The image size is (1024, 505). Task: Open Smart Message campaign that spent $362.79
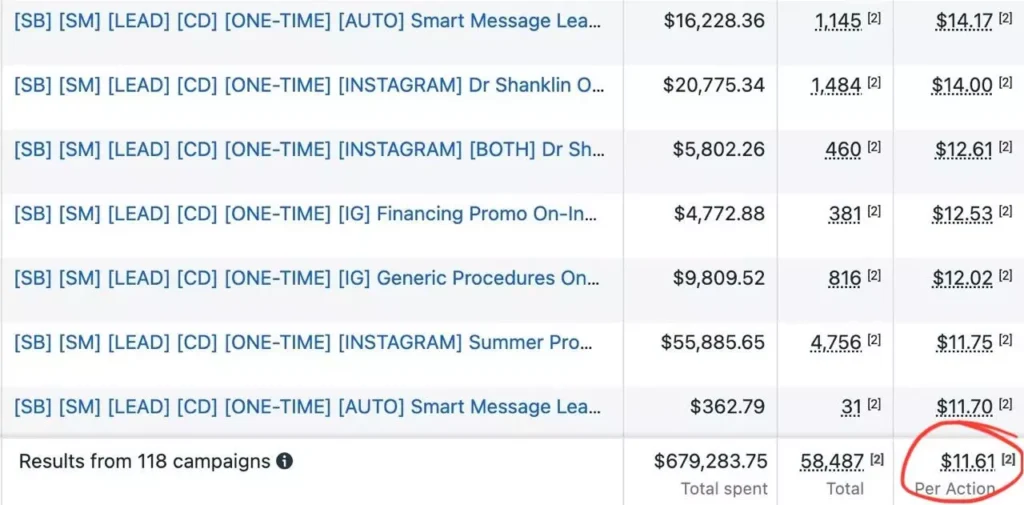309,407
